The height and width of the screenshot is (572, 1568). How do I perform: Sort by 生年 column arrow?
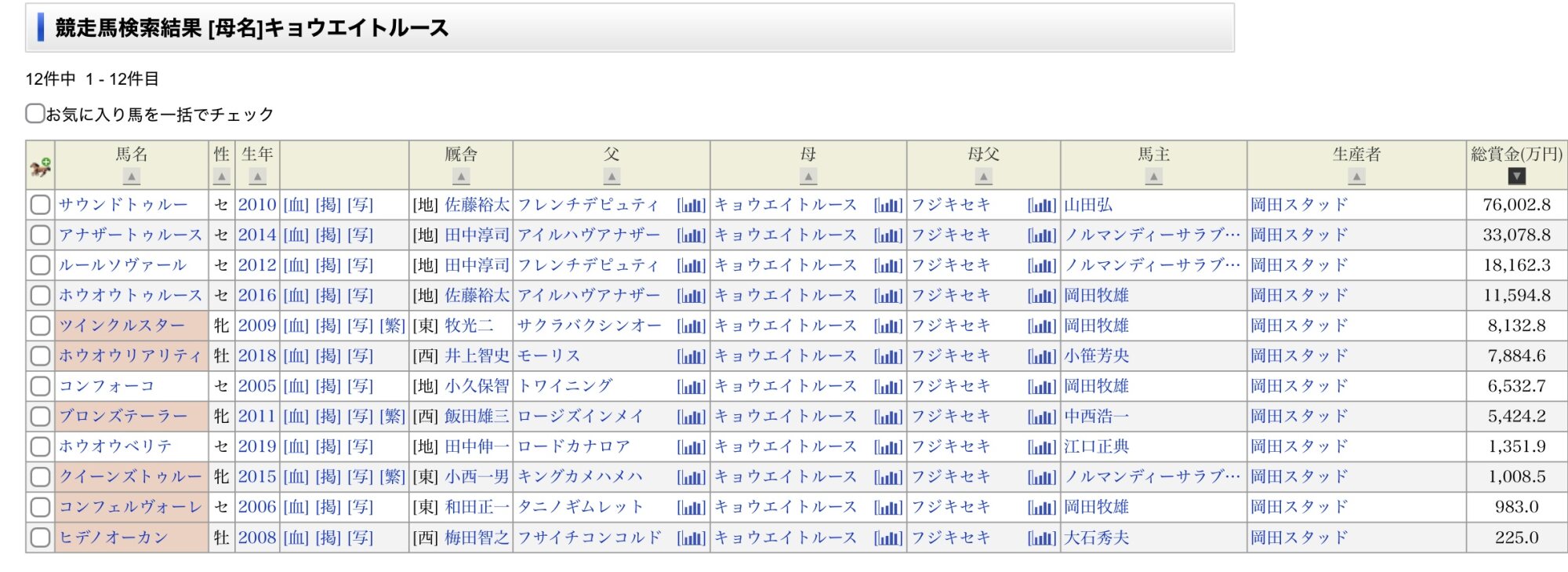(x=257, y=177)
